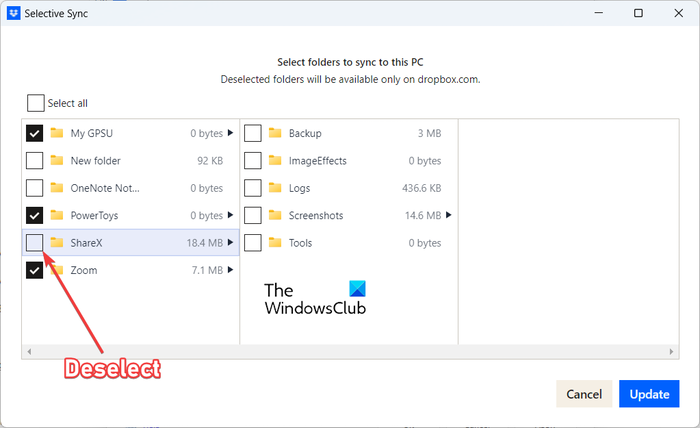Click the 92 KB size value

coord(210,161)
